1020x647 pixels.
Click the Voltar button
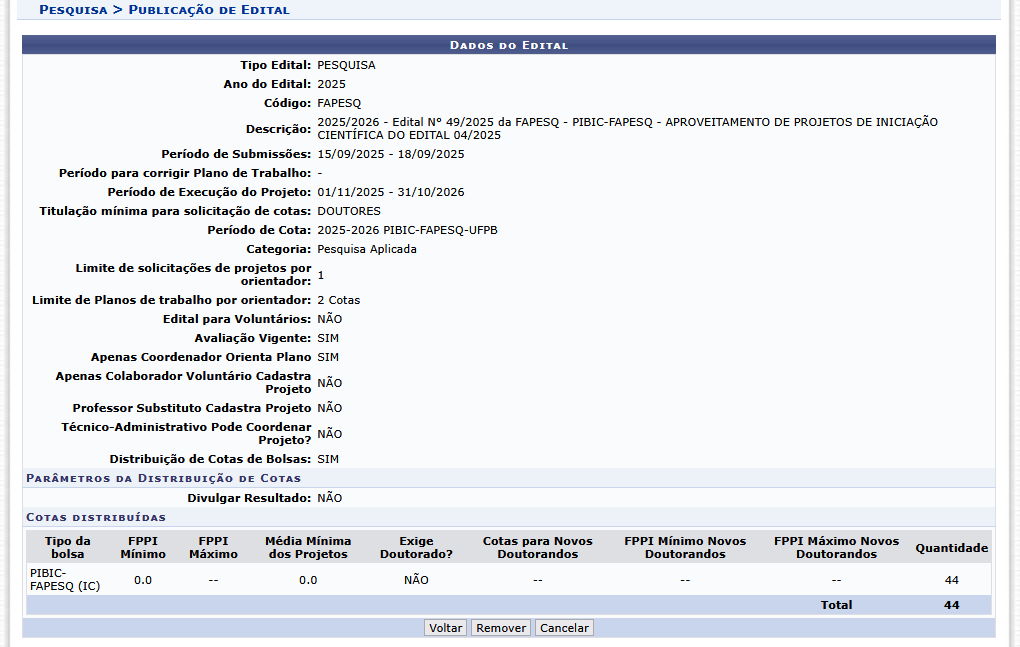[x=445, y=628]
